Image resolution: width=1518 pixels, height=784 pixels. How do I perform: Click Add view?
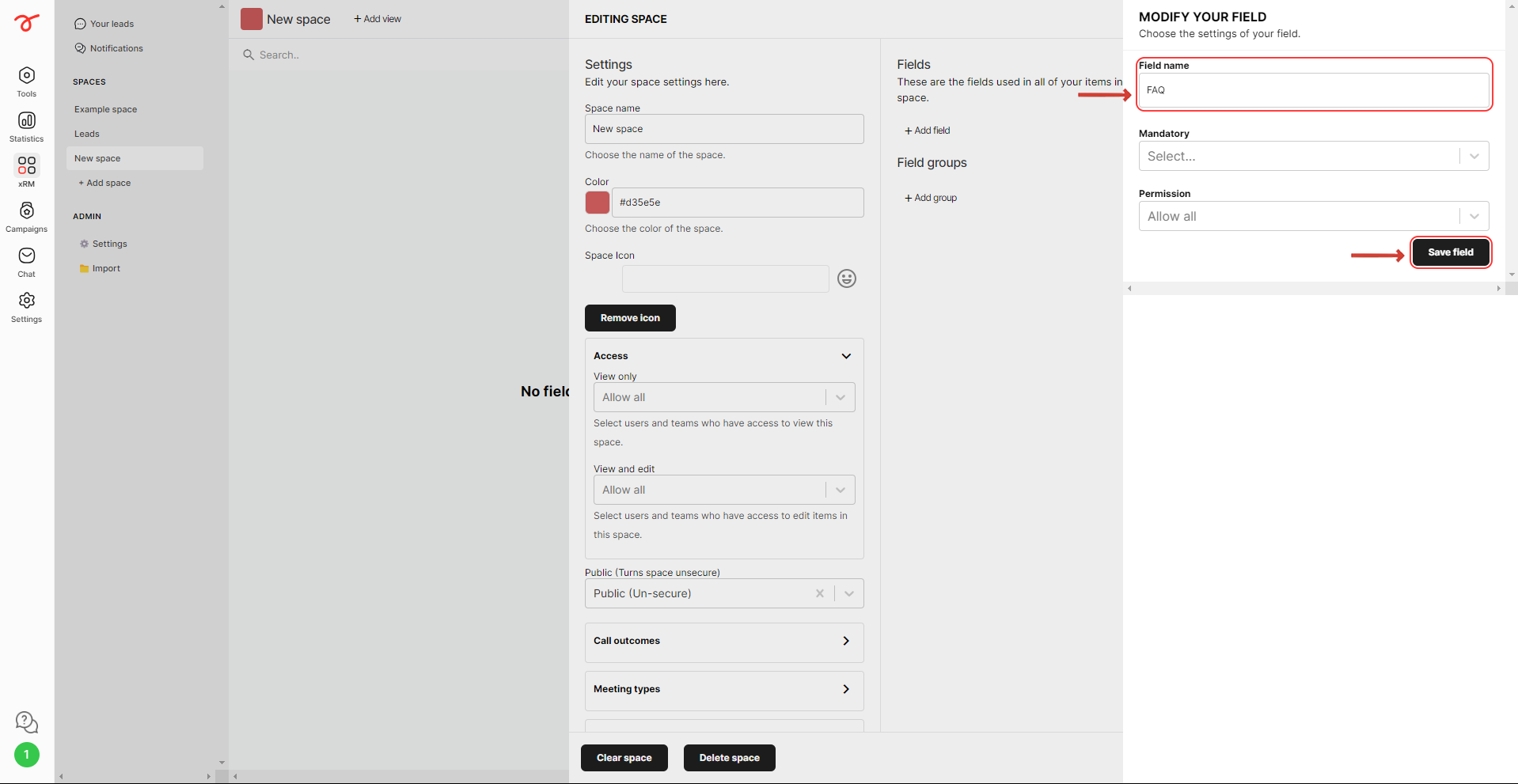[378, 19]
